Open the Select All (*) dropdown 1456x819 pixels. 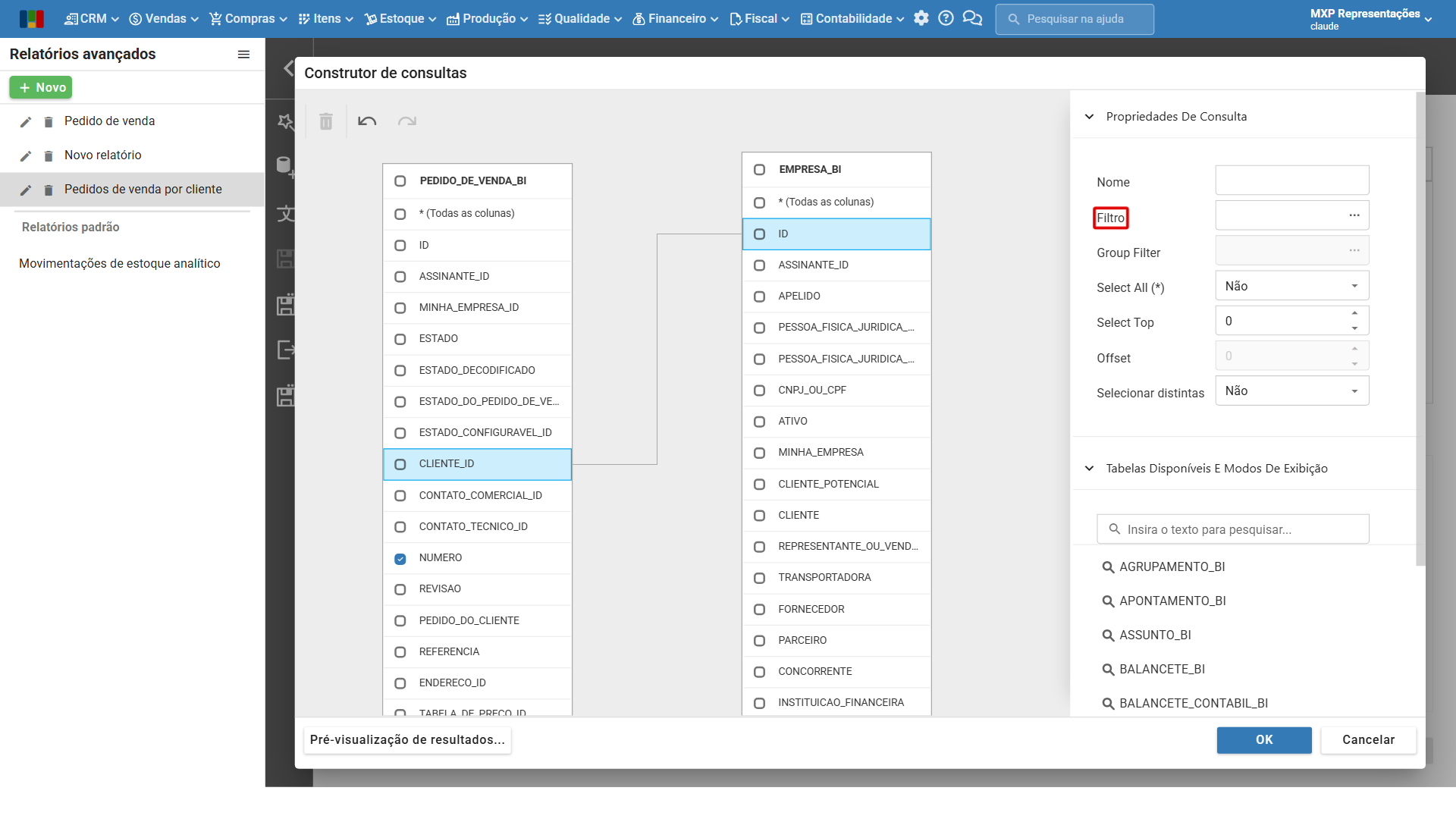tap(1292, 286)
